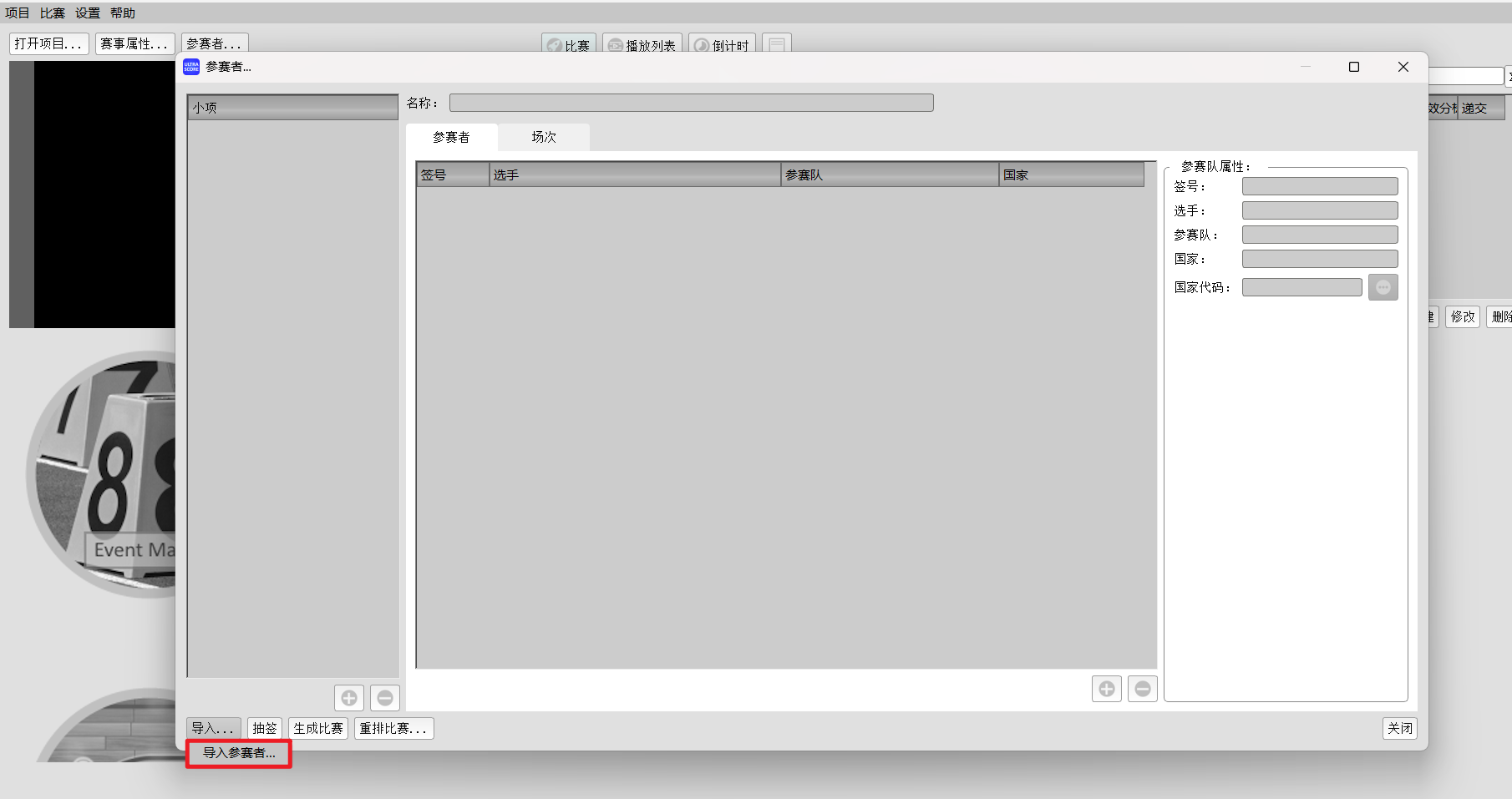The width and height of the screenshot is (1512, 799).
Task: Switch to the 参赛者 tab
Action: pos(452,137)
